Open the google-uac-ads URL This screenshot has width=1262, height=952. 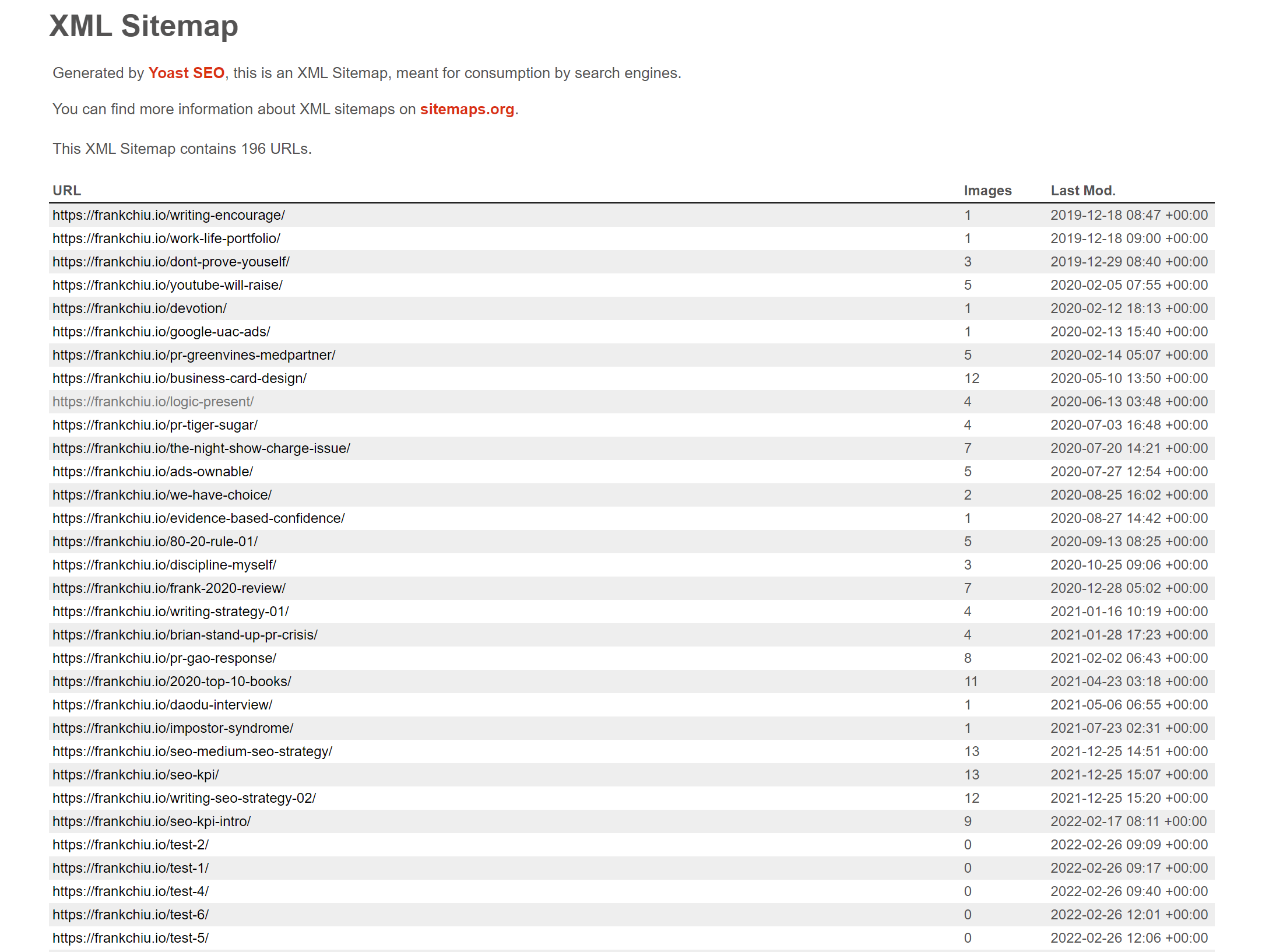(x=161, y=332)
